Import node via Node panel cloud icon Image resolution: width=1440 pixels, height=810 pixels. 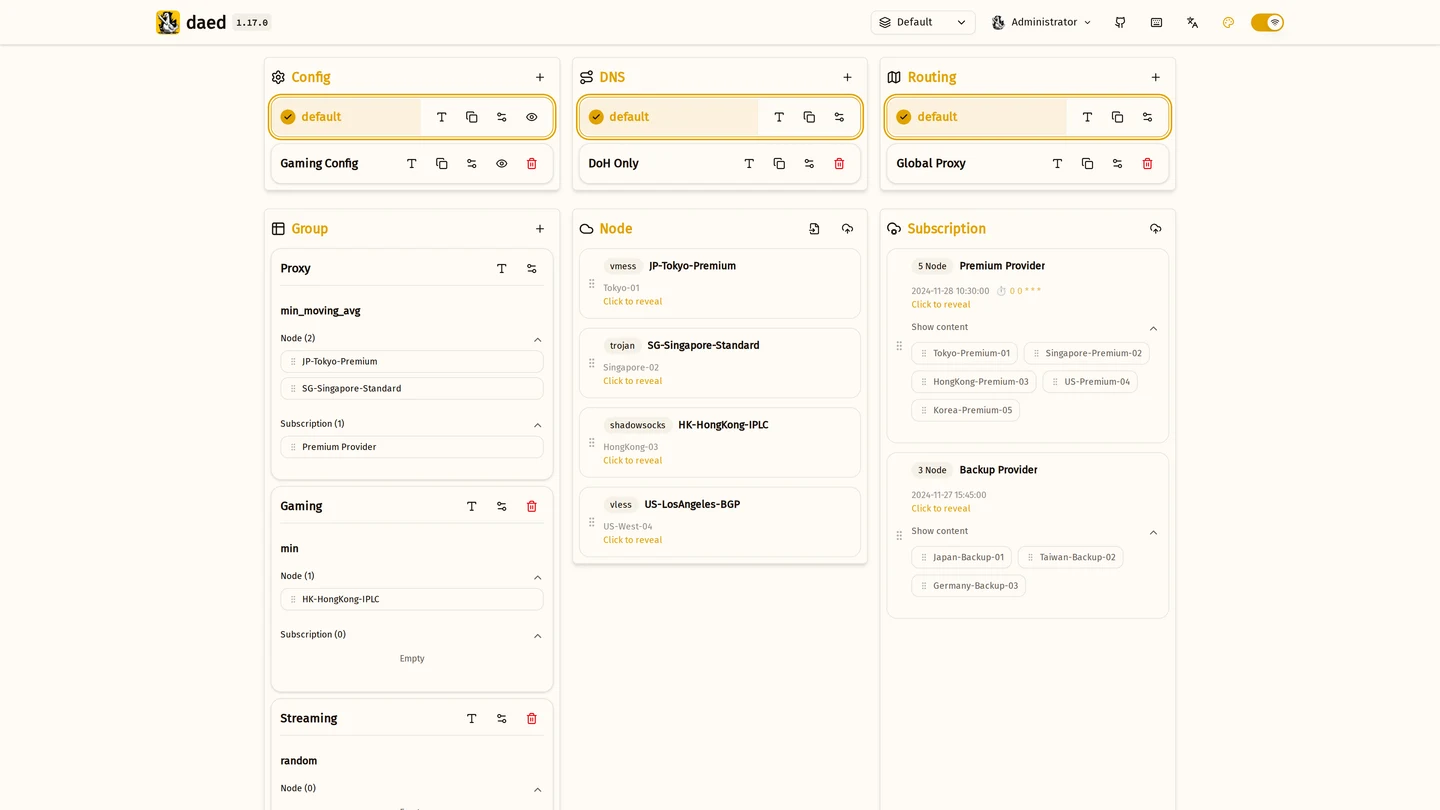(x=847, y=229)
